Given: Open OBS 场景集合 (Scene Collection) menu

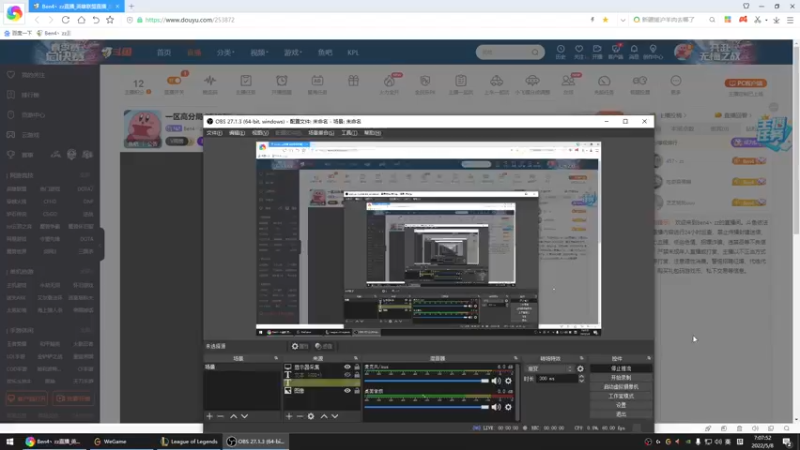Looking at the screenshot, I should (x=321, y=133).
